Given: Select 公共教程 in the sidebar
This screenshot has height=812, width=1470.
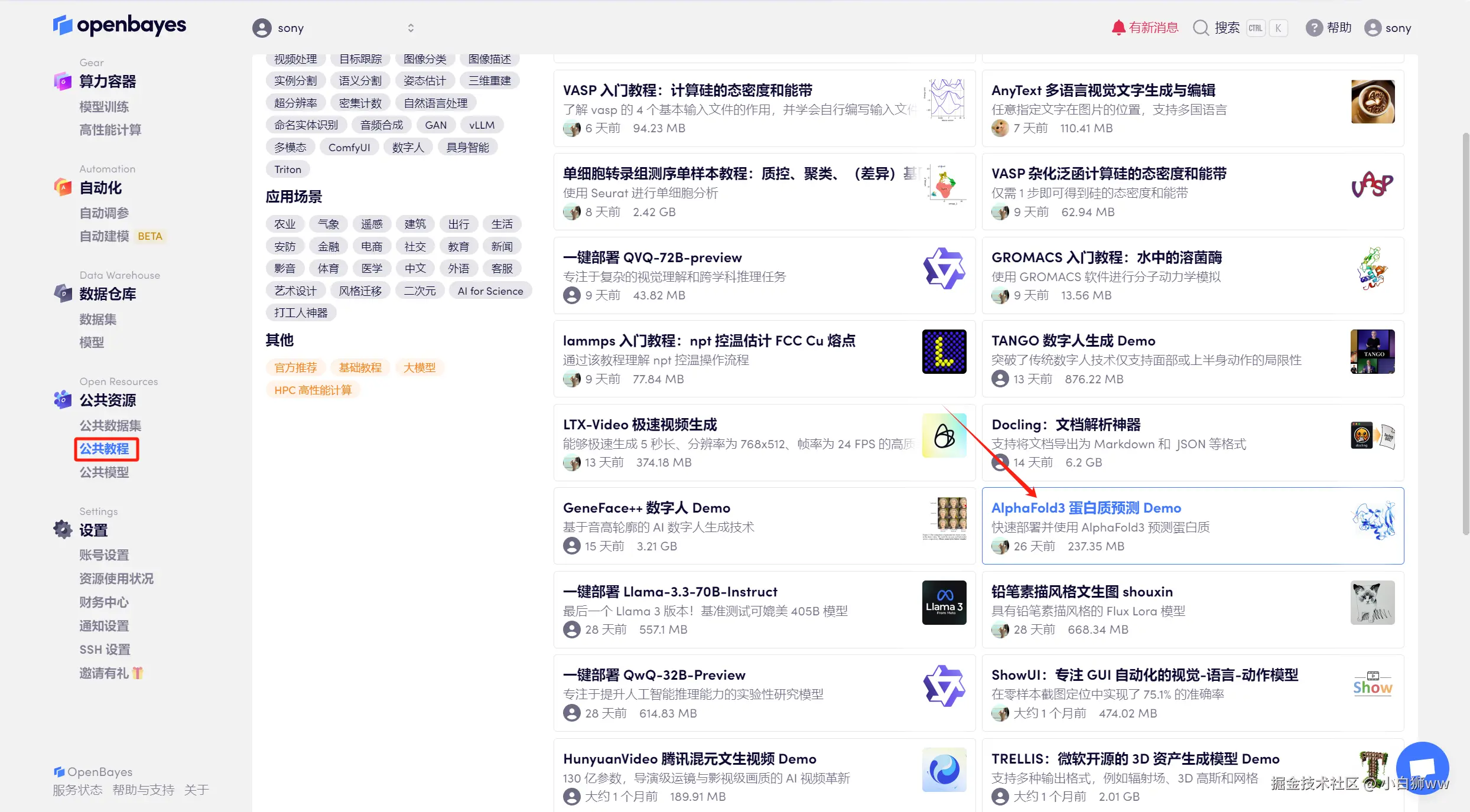Looking at the screenshot, I should pyautogui.click(x=105, y=449).
